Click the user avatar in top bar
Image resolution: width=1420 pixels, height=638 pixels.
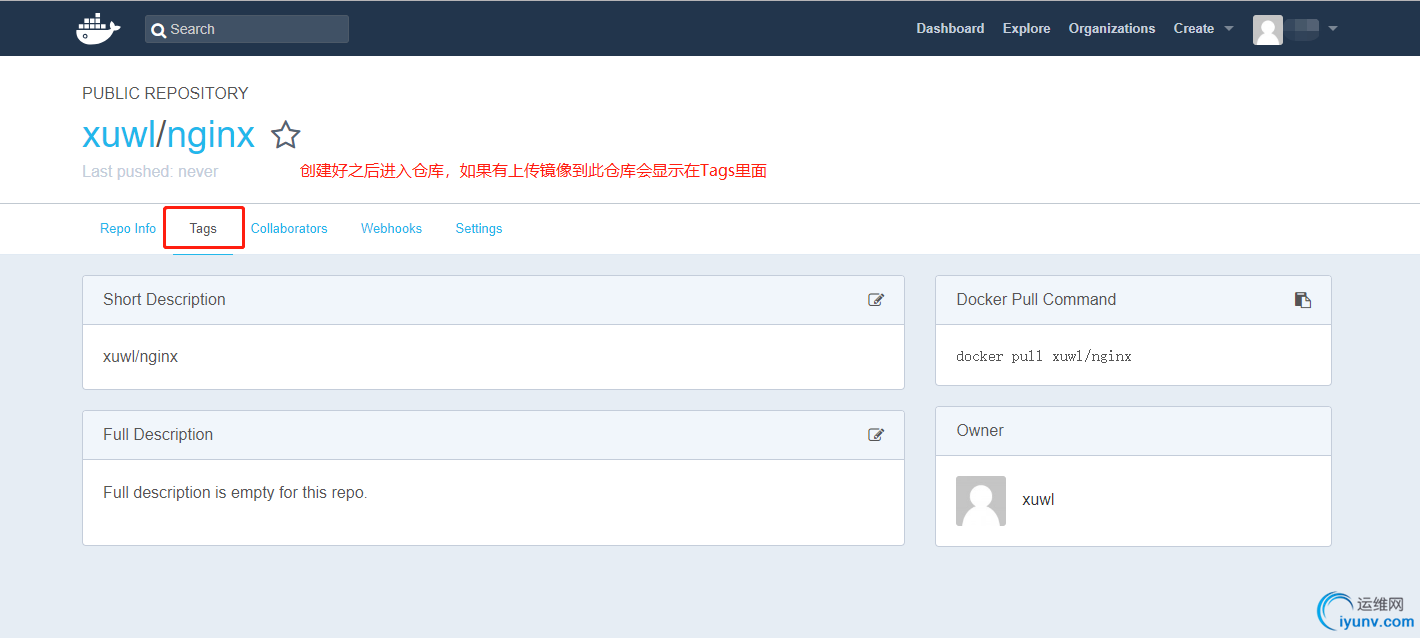[x=1267, y=30]
